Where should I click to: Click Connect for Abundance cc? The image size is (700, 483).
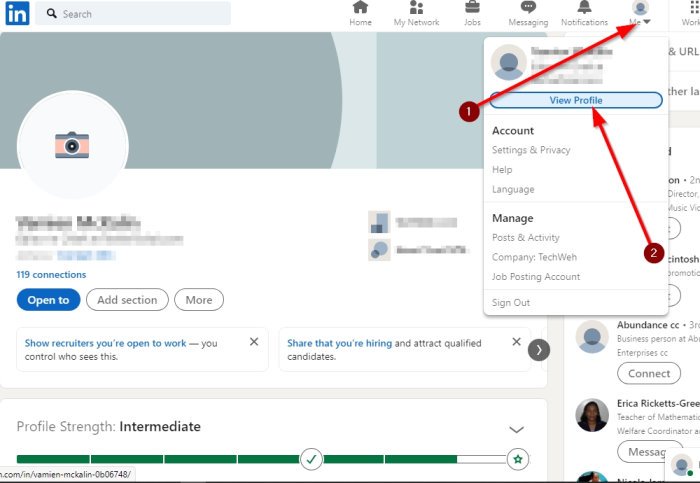[x=649, y=373]
